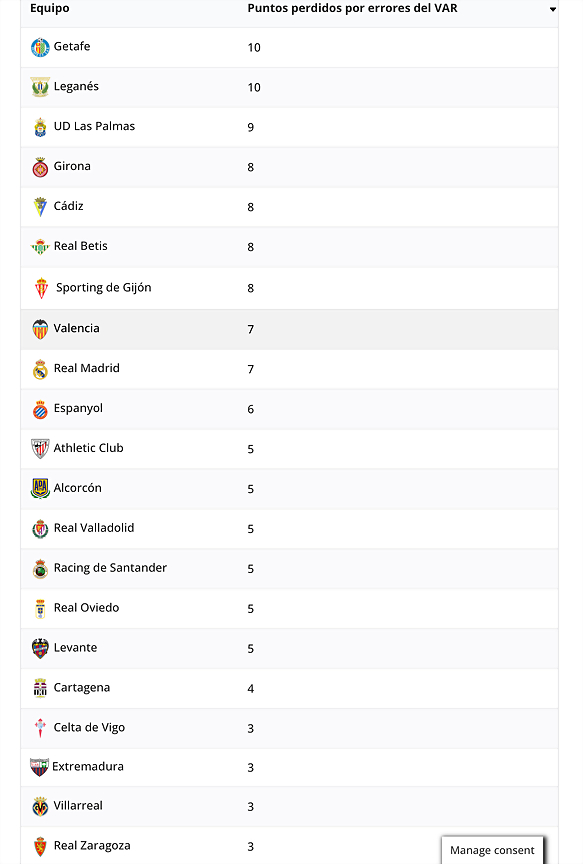Image resolution: width=583 pixels, height=864 pixels.
Task: Sort by the VAR points column arrow
Action: point(553,9)
